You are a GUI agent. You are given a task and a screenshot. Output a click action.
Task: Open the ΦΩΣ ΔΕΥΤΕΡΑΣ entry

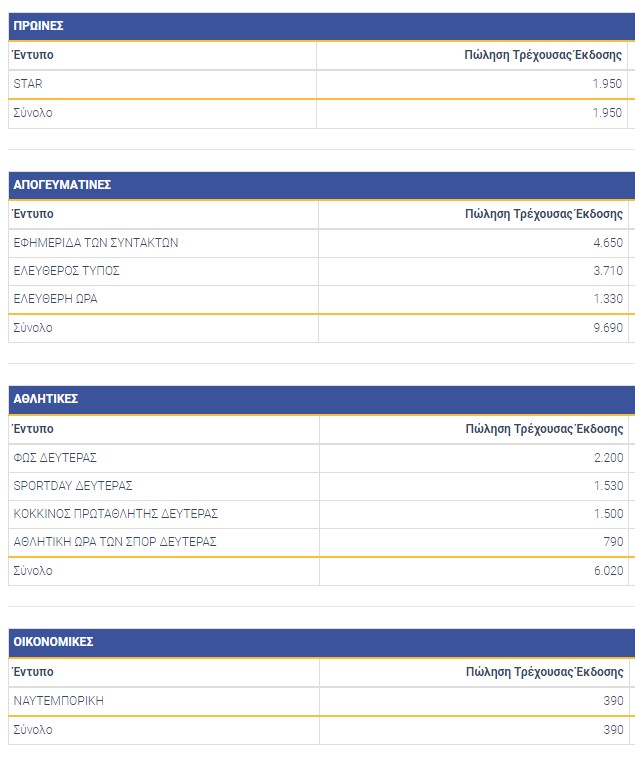pyautogui.click(x=55, y=458)
